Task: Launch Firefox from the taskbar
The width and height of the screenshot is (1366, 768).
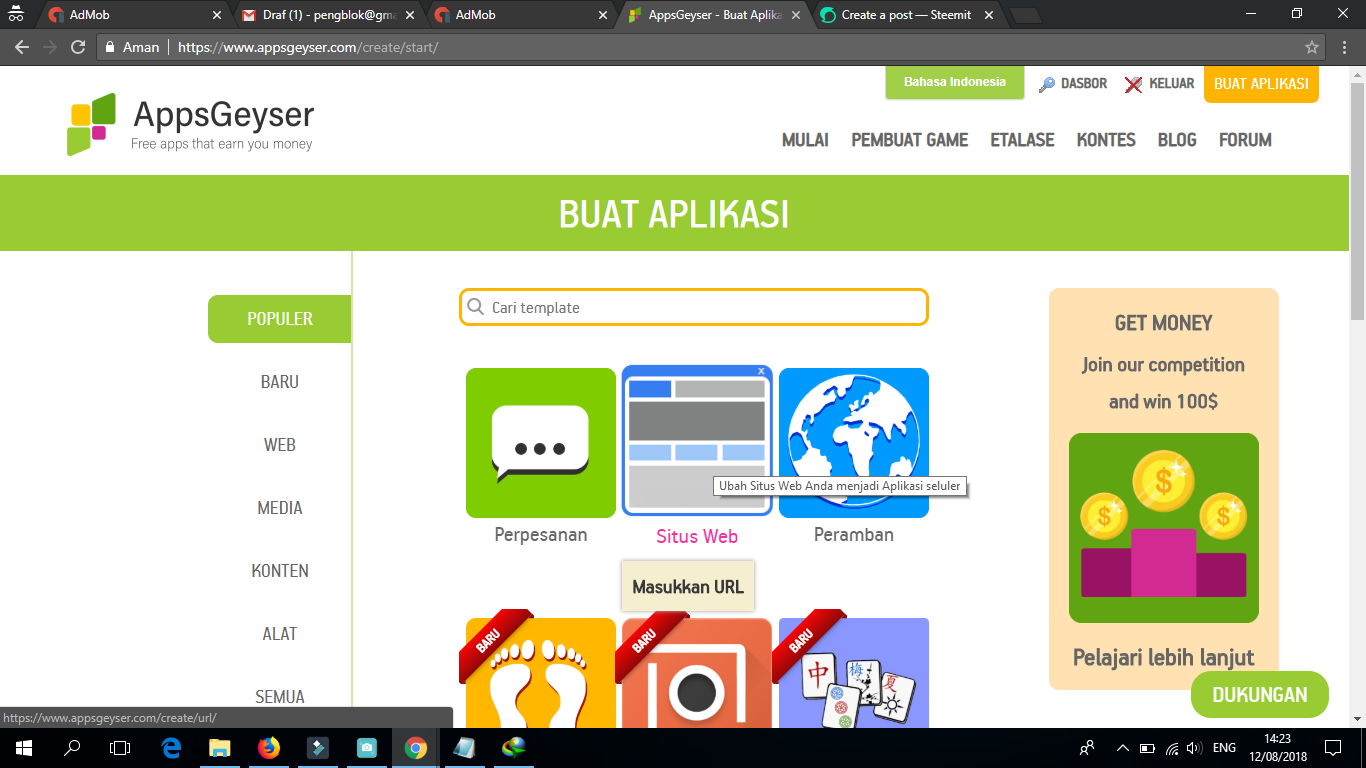Action: 269,747
